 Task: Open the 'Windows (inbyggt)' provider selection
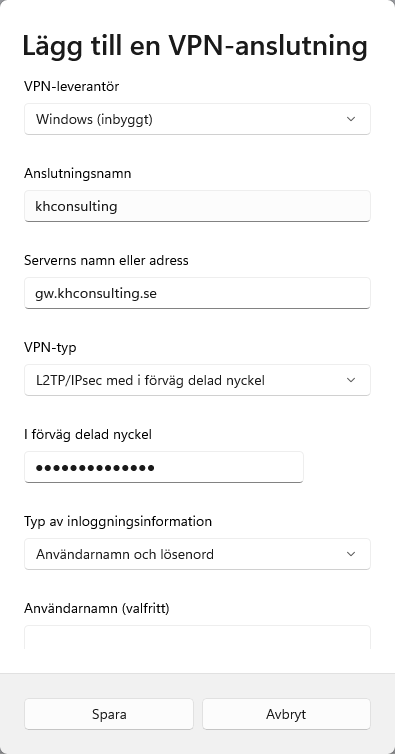(197, 119)
